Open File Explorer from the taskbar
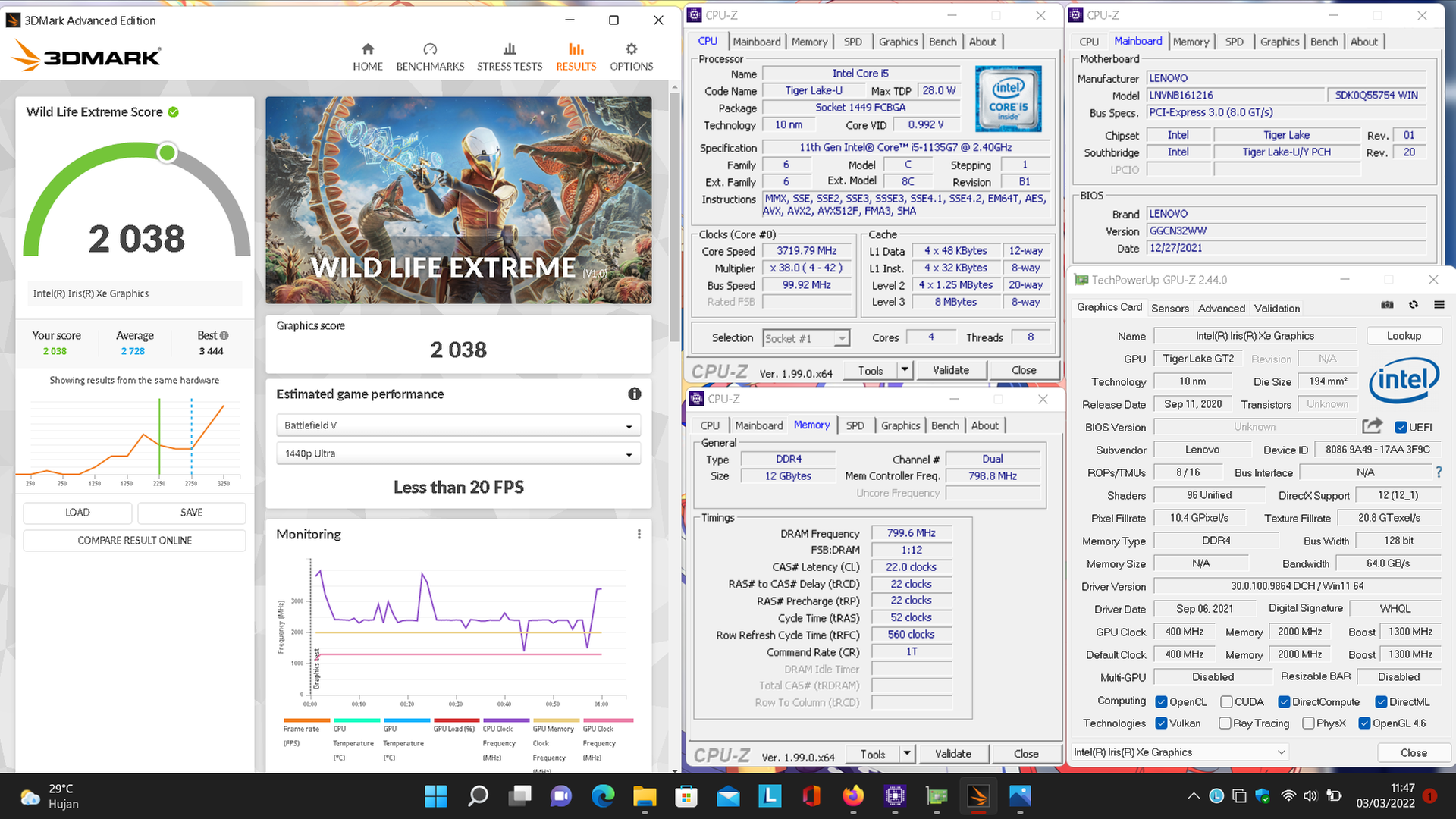The height and width of the screenshot is (819, 1456). 645,796
